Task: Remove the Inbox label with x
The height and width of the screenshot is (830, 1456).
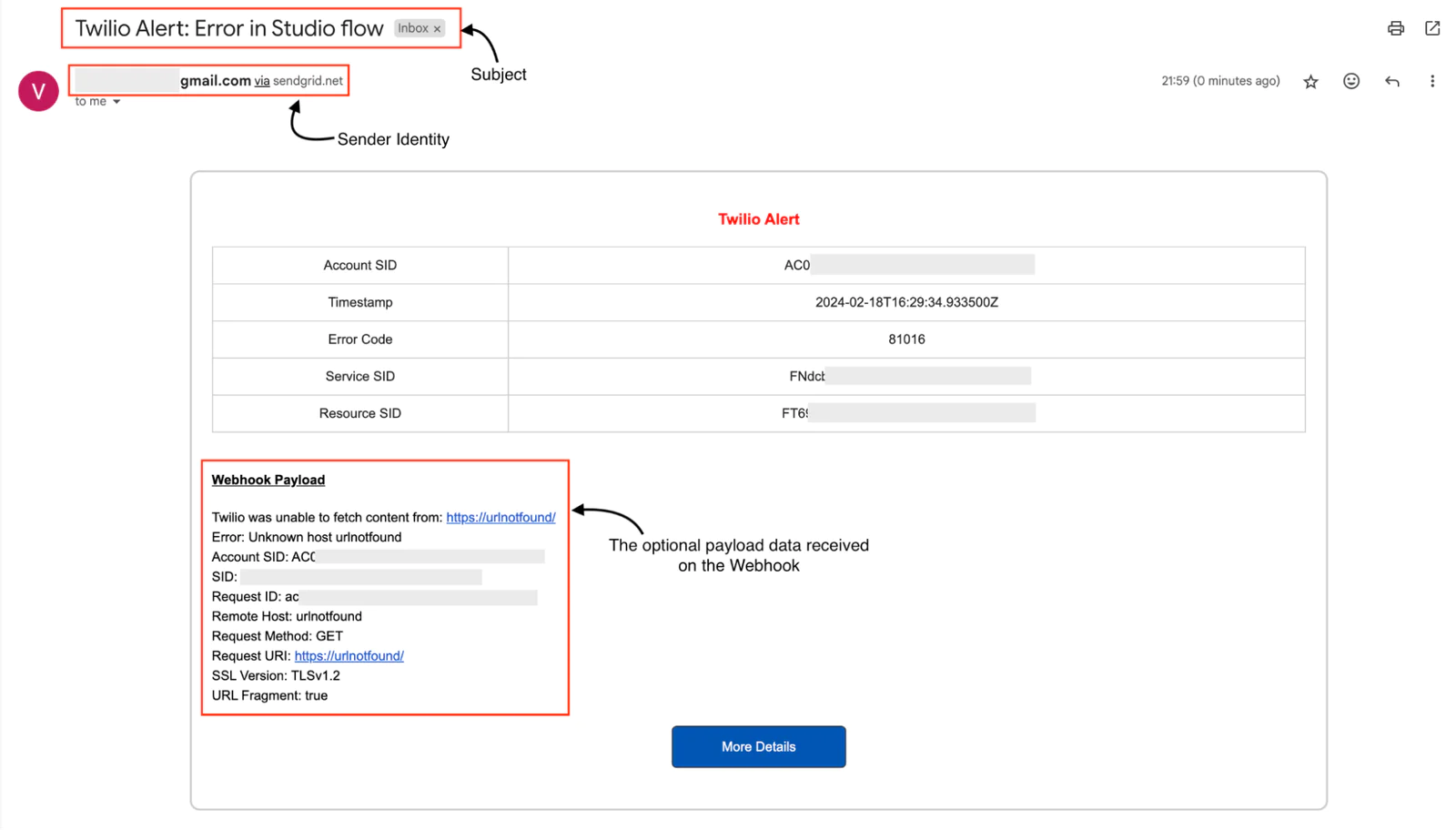Action: 437,29
